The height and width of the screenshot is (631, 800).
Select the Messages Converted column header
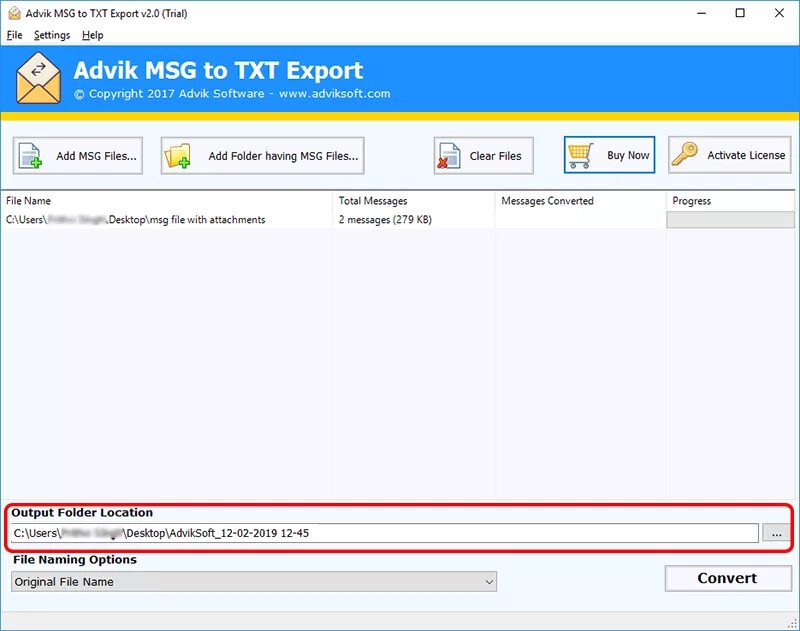(580, 200)
